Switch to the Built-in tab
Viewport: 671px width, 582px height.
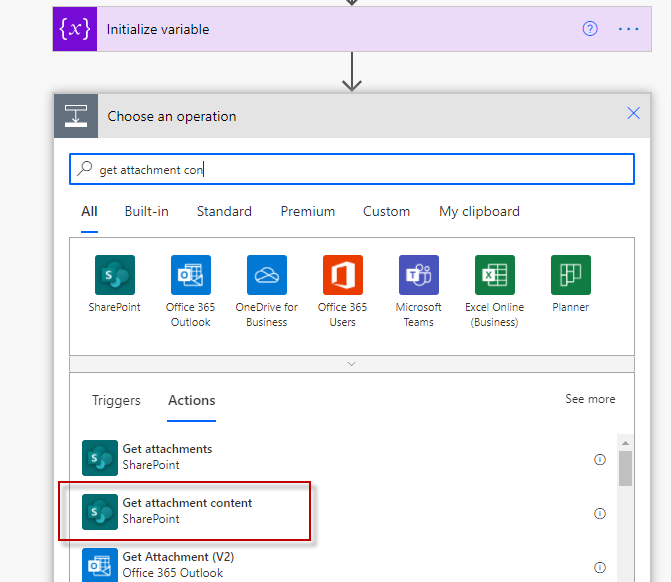(x=146, y=211)
